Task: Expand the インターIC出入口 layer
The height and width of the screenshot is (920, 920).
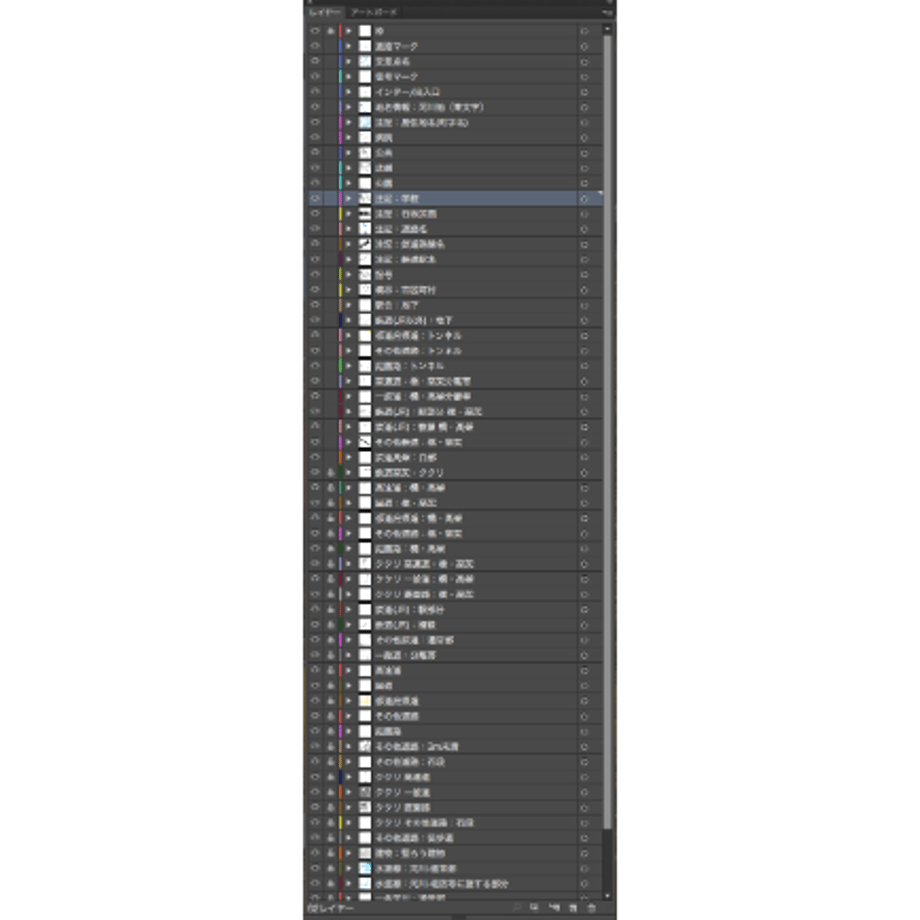Action: pyautogui.click(x=349, y=92)
